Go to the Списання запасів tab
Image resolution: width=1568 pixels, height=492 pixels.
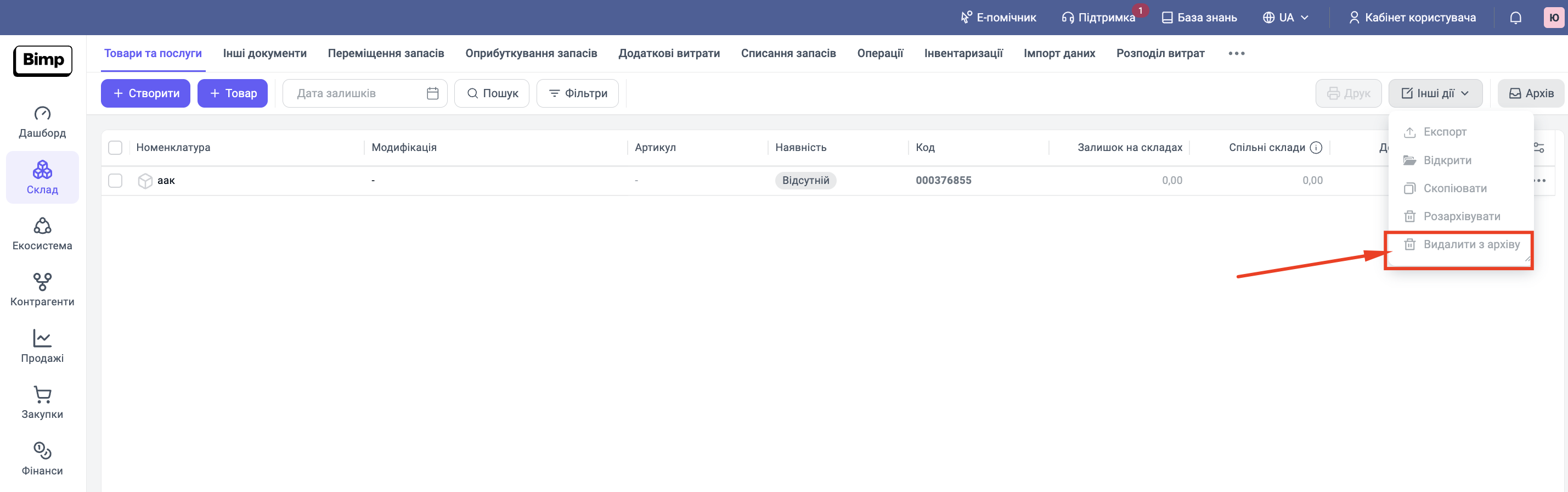tap(788, 54)
